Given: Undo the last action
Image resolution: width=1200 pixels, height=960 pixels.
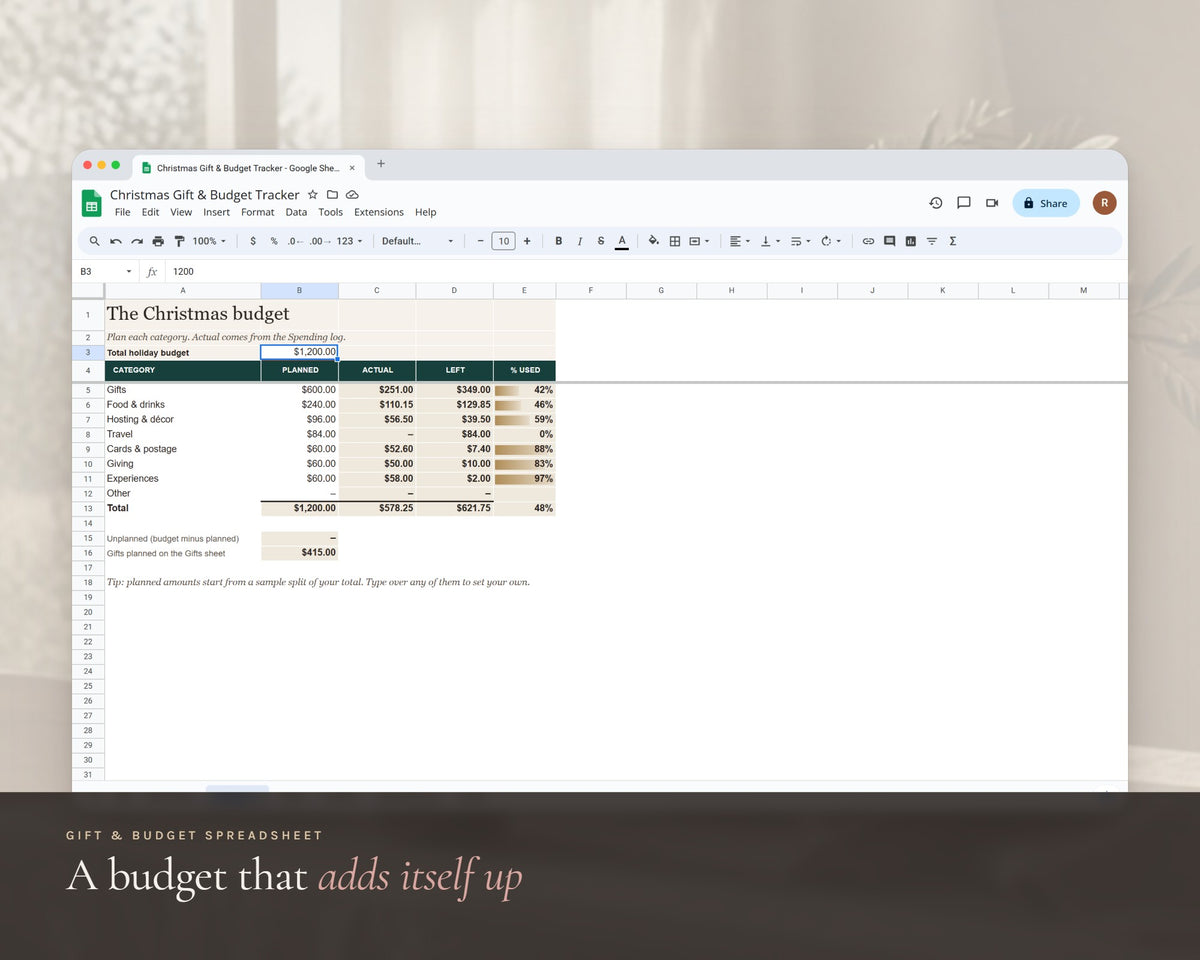Looking at the screenshot, I should pyautogui.click(x=116, y=241).
